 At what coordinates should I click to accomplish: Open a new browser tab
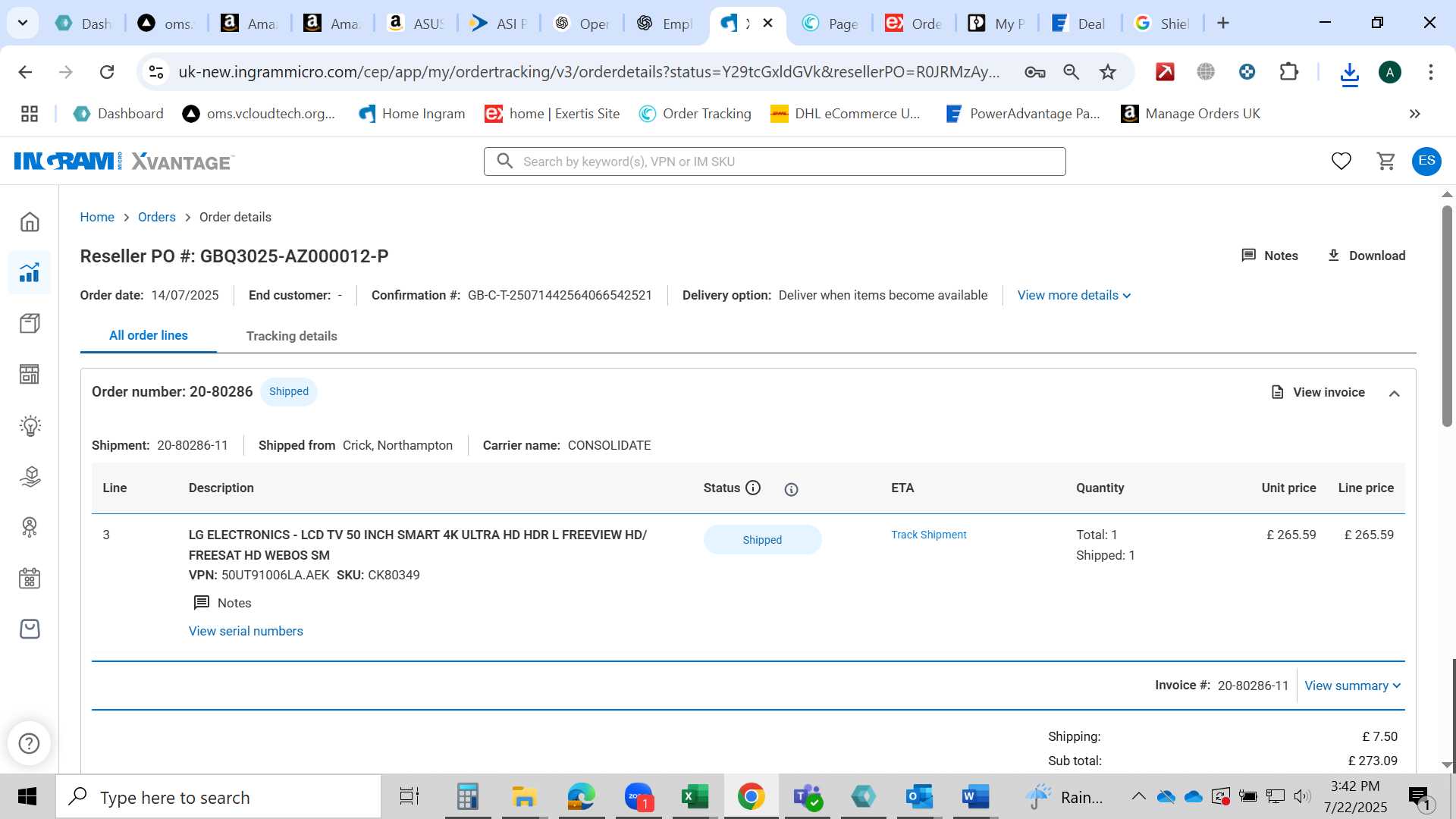point(1223,24)
